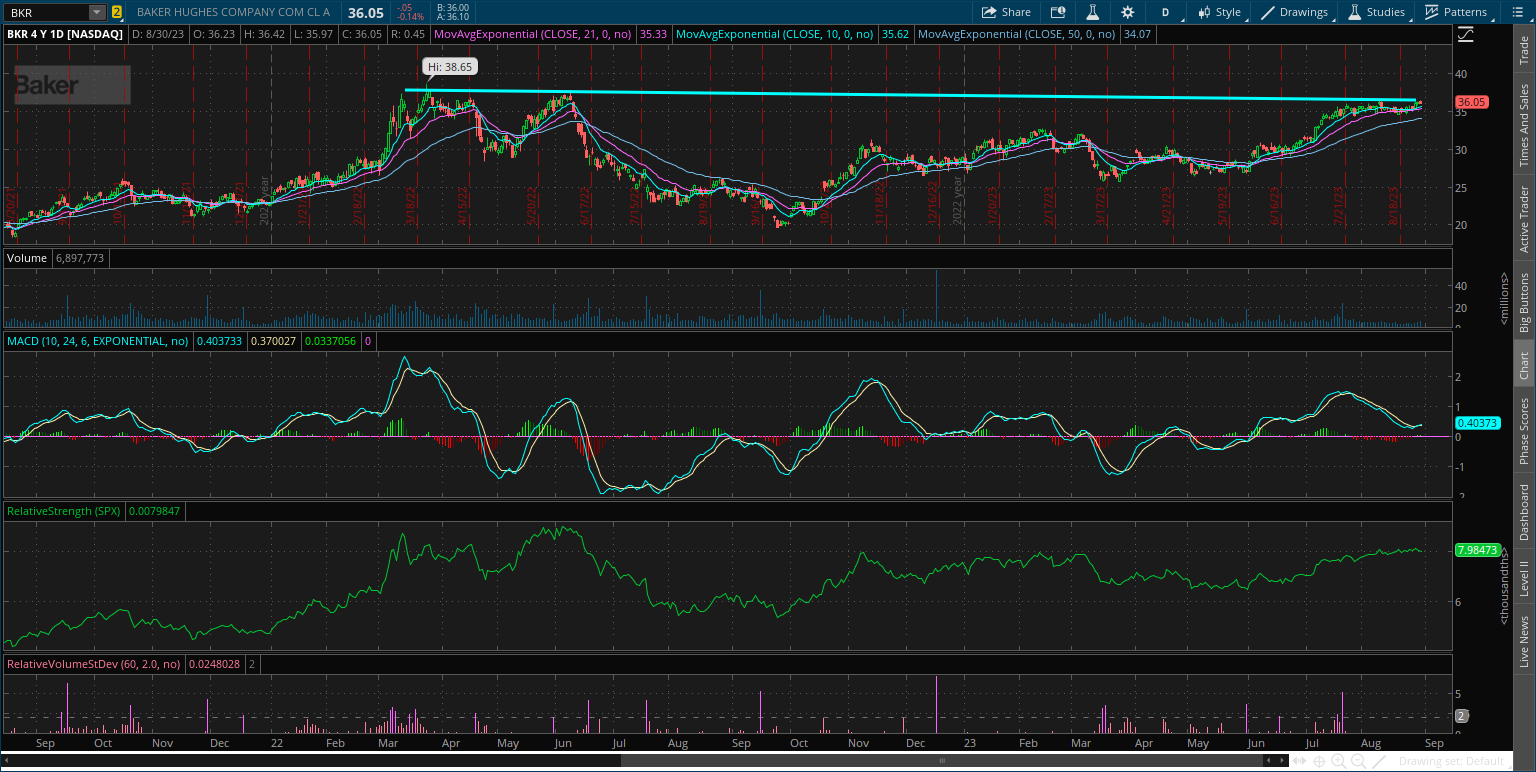Click the Hi: 38.65 price bubble
Image resolution: width=1536 pixels, height=772 pixels.
pos(450,66)
